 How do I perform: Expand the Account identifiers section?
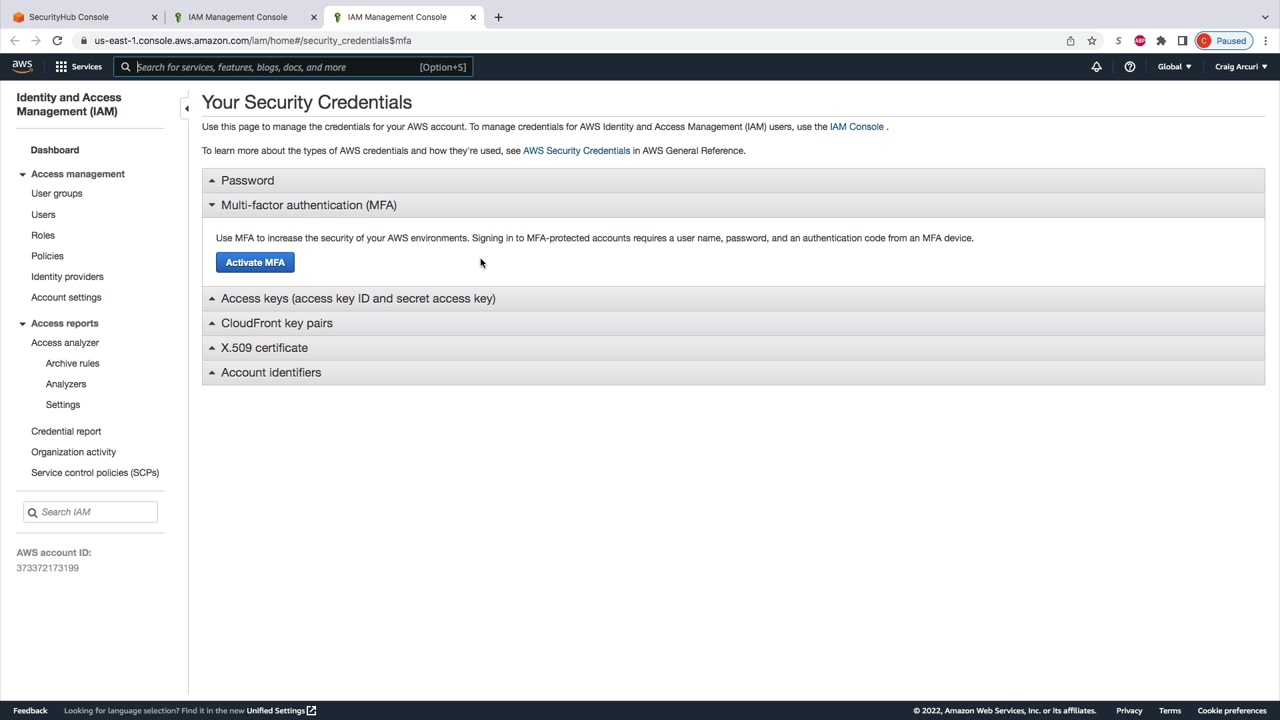(733, 372)
